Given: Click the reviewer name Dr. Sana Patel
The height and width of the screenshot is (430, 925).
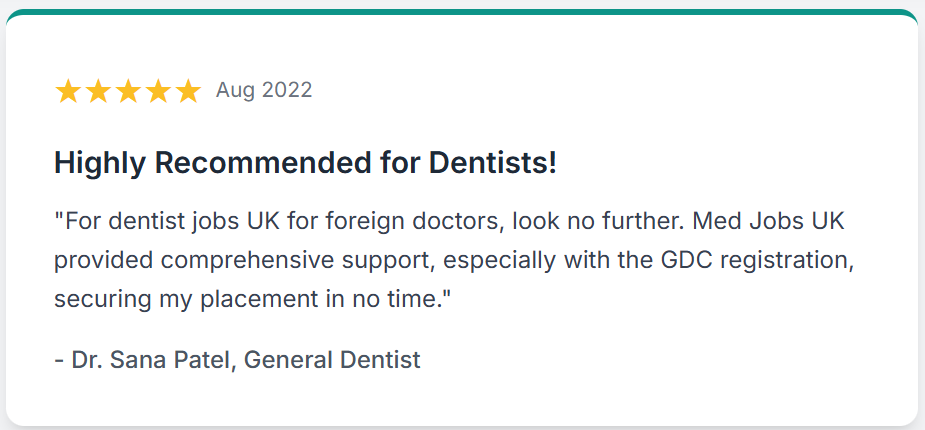Looking at the screenshot, I should [x=150, y=360].
